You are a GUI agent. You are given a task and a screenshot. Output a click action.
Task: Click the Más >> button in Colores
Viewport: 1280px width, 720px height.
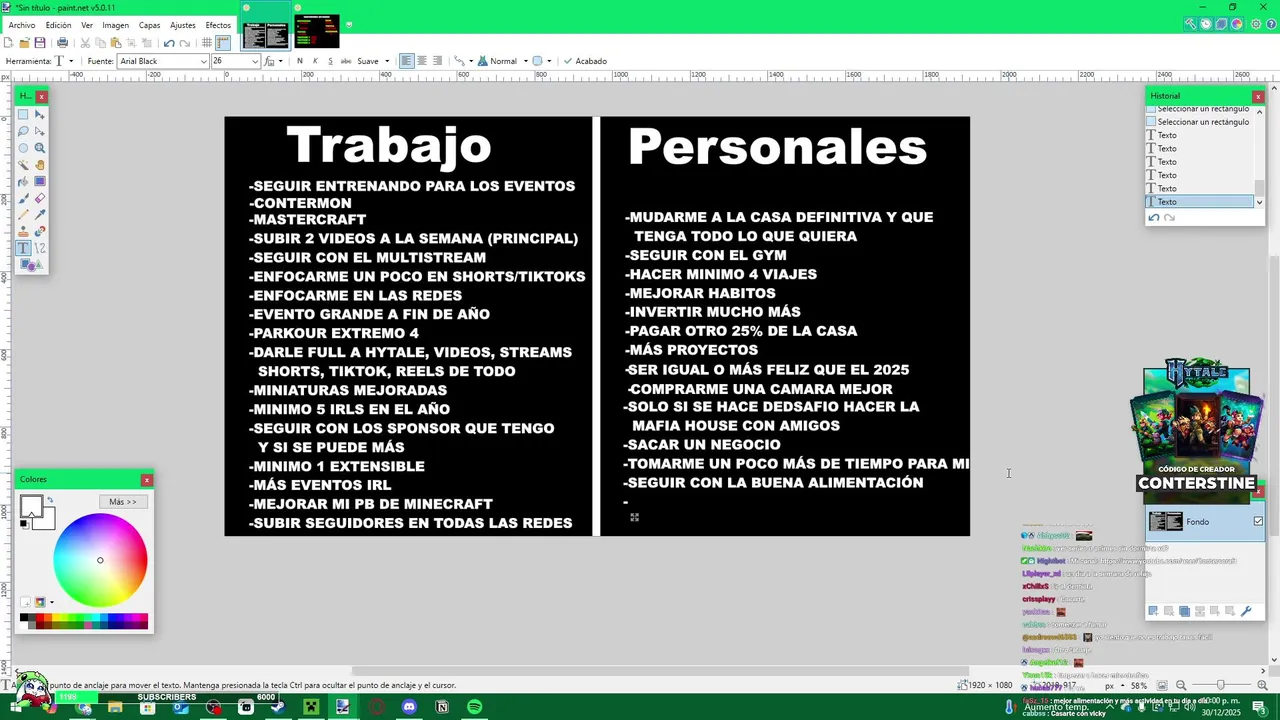tap(123, 501)
